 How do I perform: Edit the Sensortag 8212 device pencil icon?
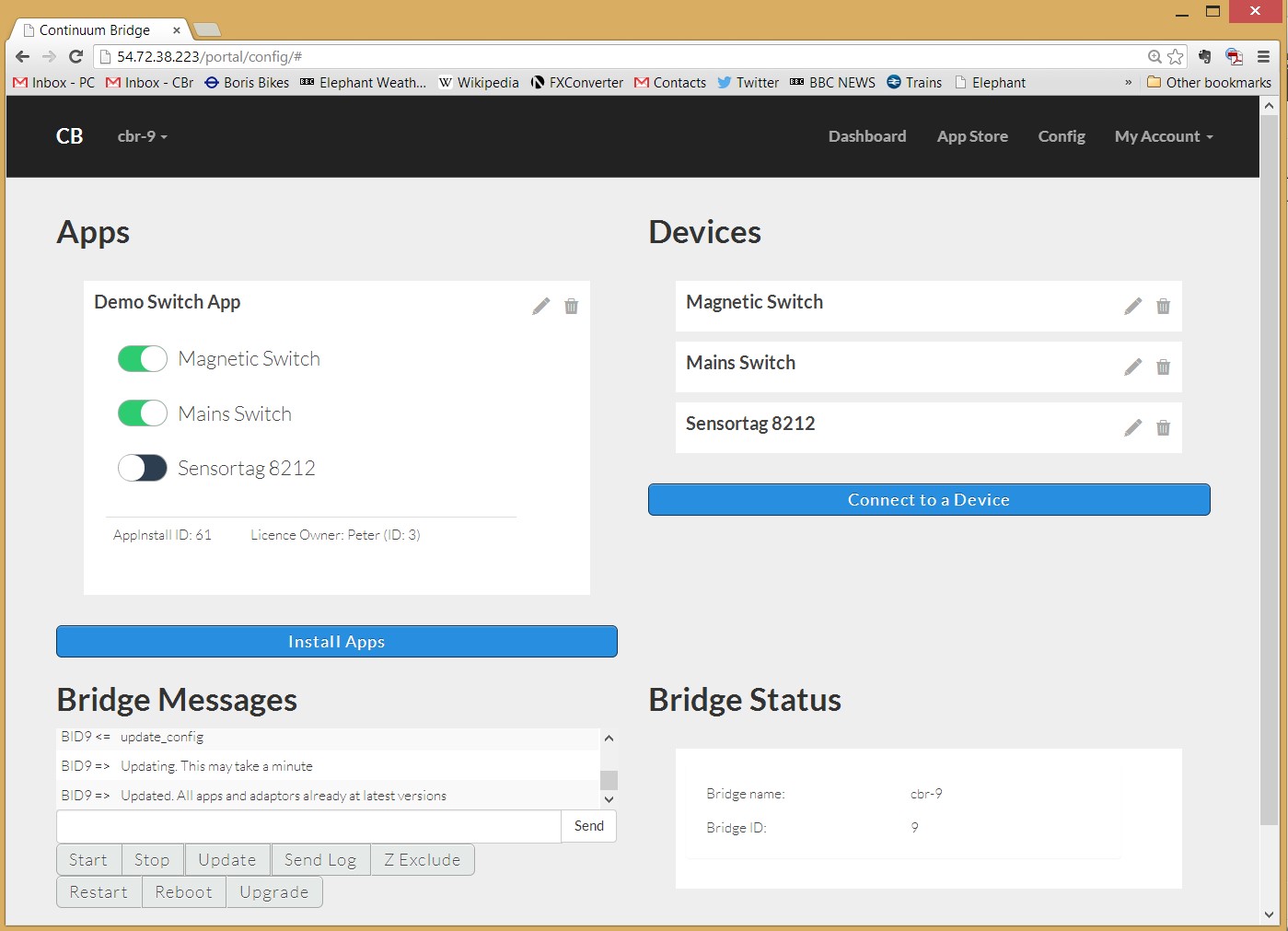[x=1133, y=427]
